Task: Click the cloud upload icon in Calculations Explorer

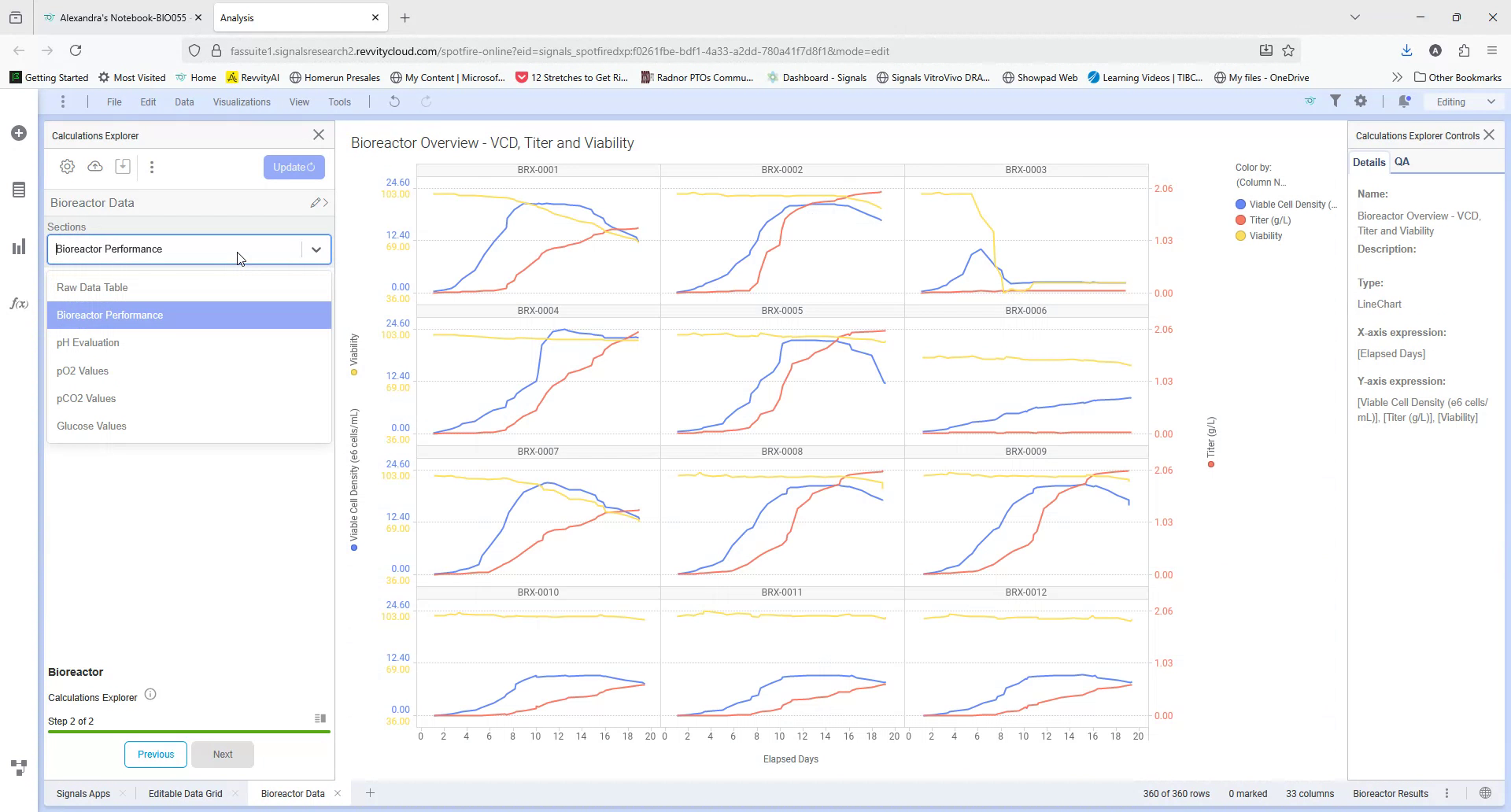Action: tap(95, 167)
